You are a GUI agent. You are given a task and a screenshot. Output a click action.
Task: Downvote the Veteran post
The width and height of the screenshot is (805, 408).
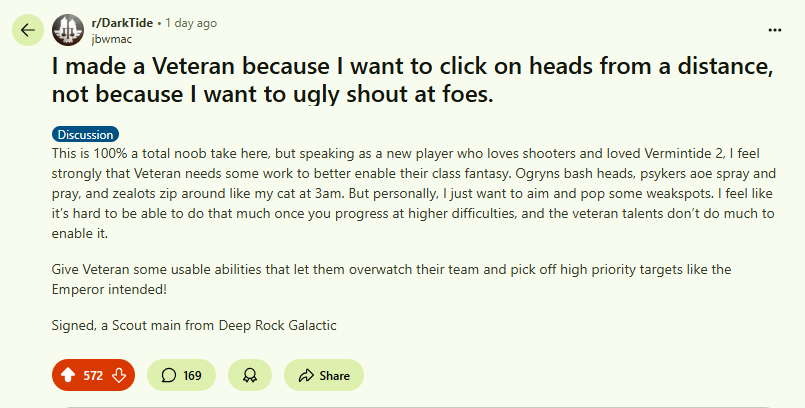tap(118, 376)
